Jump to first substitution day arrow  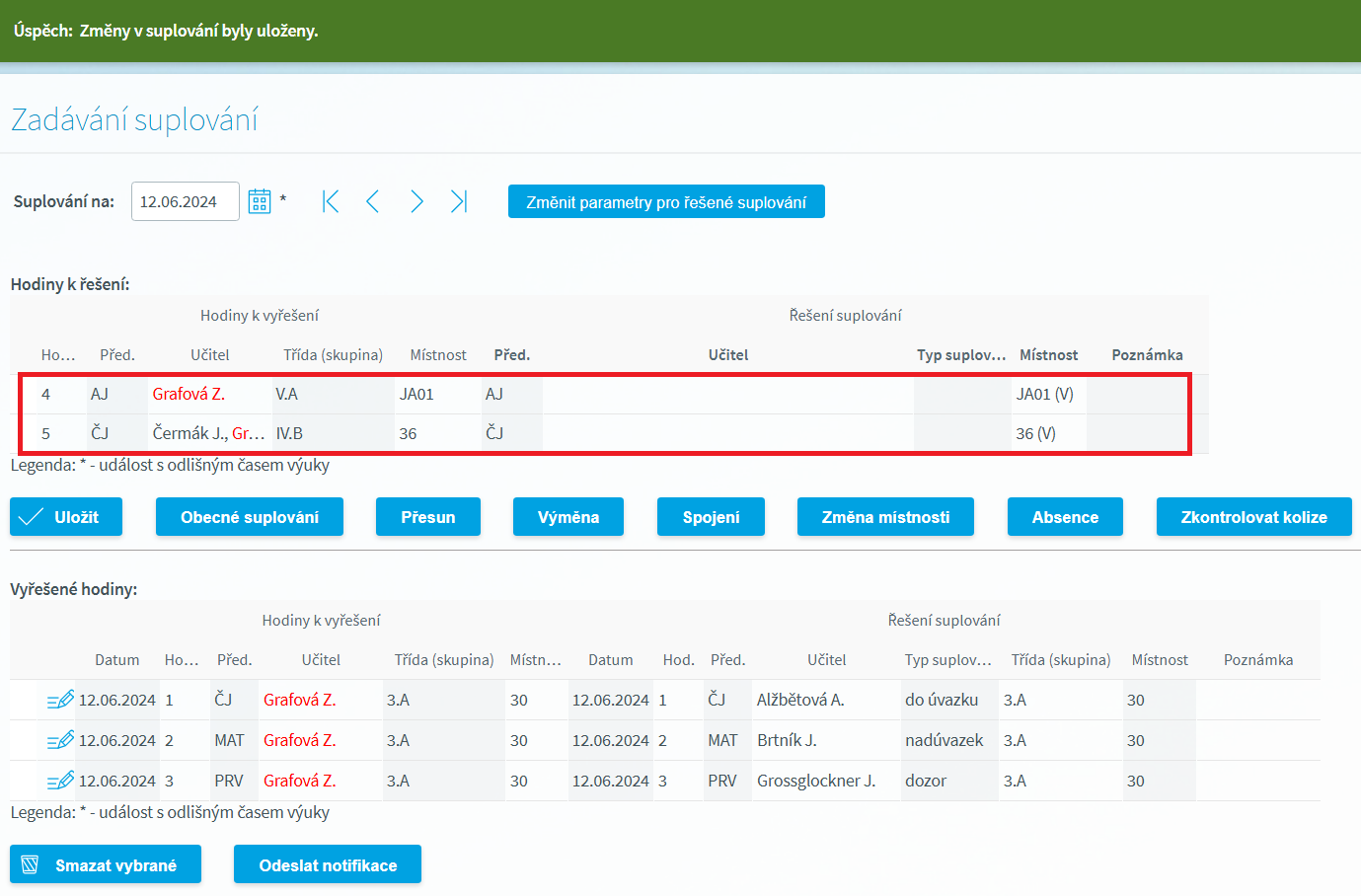click(331, 201)
